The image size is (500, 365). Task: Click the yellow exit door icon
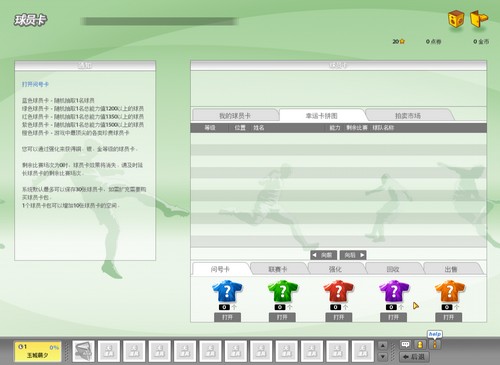pos(479,19)
